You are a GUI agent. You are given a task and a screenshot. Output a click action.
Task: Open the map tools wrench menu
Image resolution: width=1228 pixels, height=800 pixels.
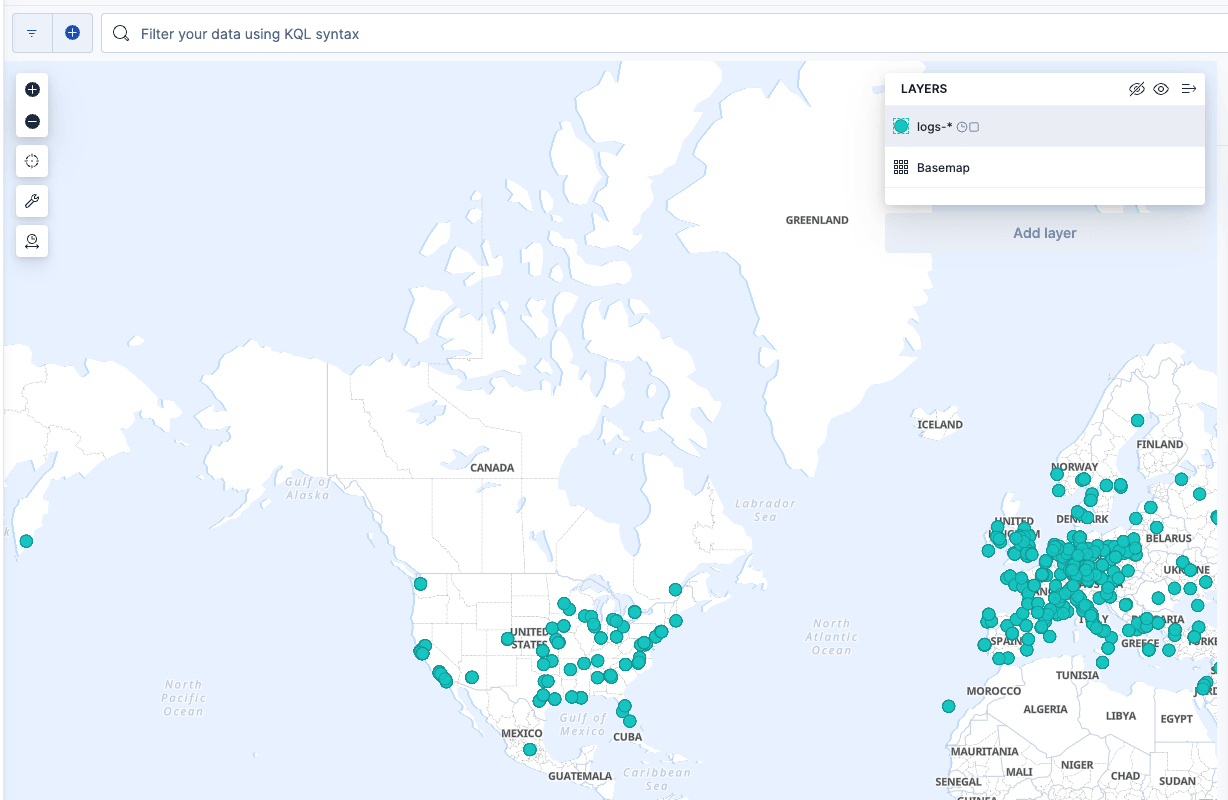(x=32, y=201)
